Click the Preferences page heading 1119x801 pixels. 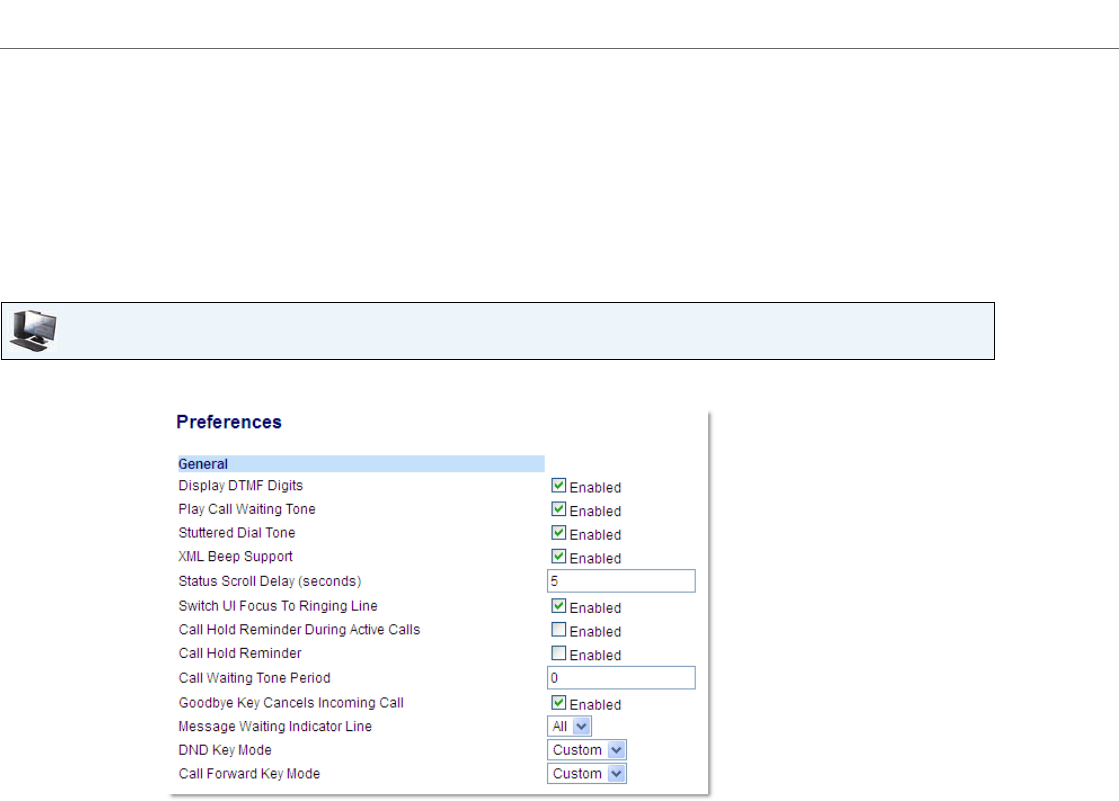click(229, 422)
